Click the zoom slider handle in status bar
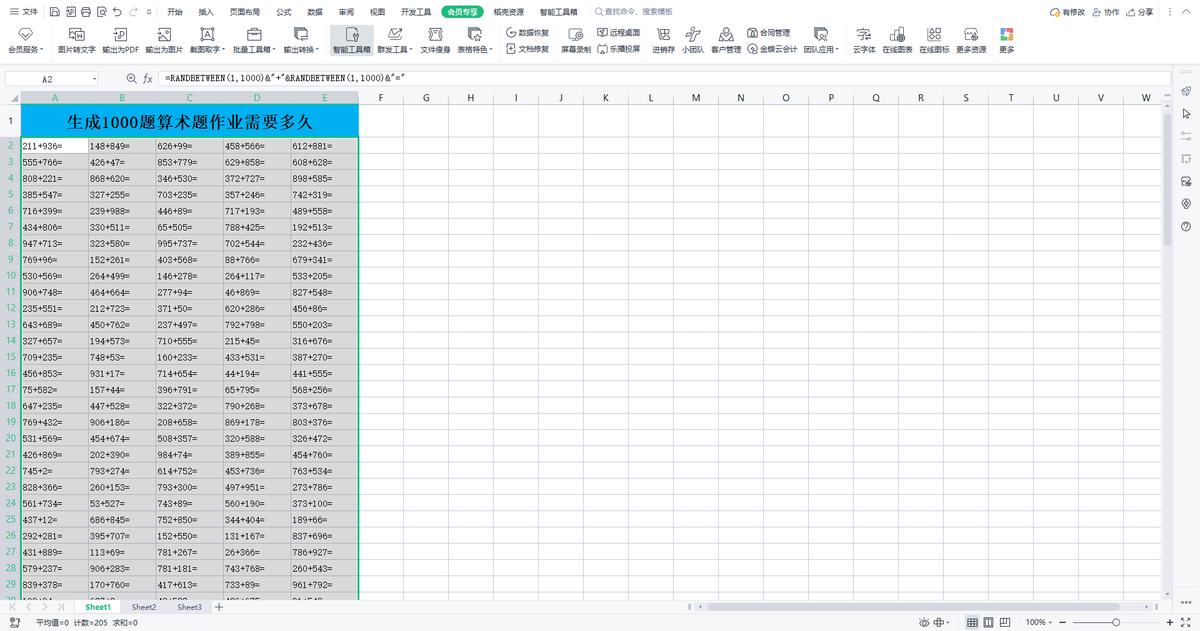Viewport: 1200px width, 631px height. 1117,622
